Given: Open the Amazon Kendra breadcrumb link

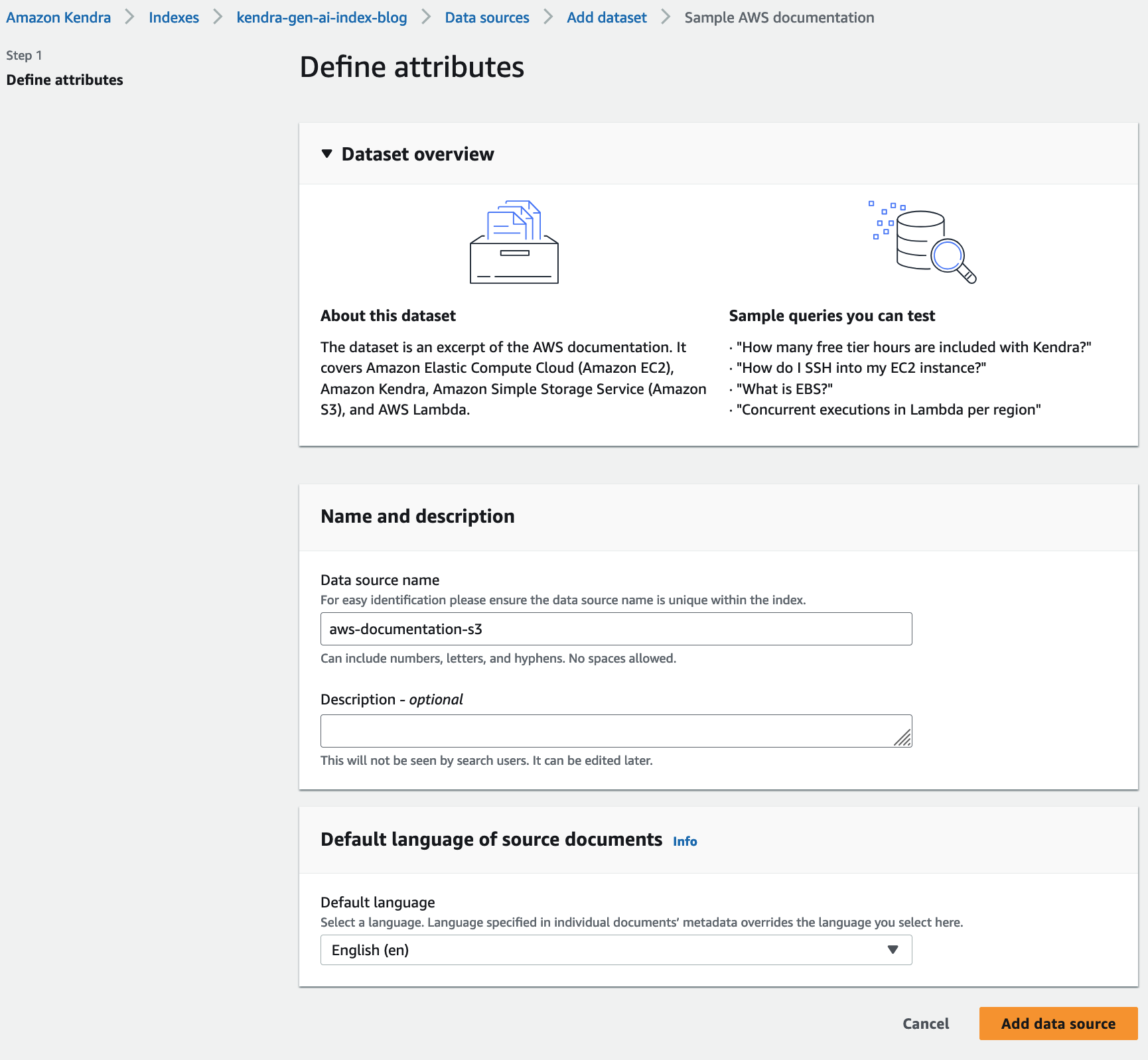Looking at the screenshot, I should click(x=58, y=18).
